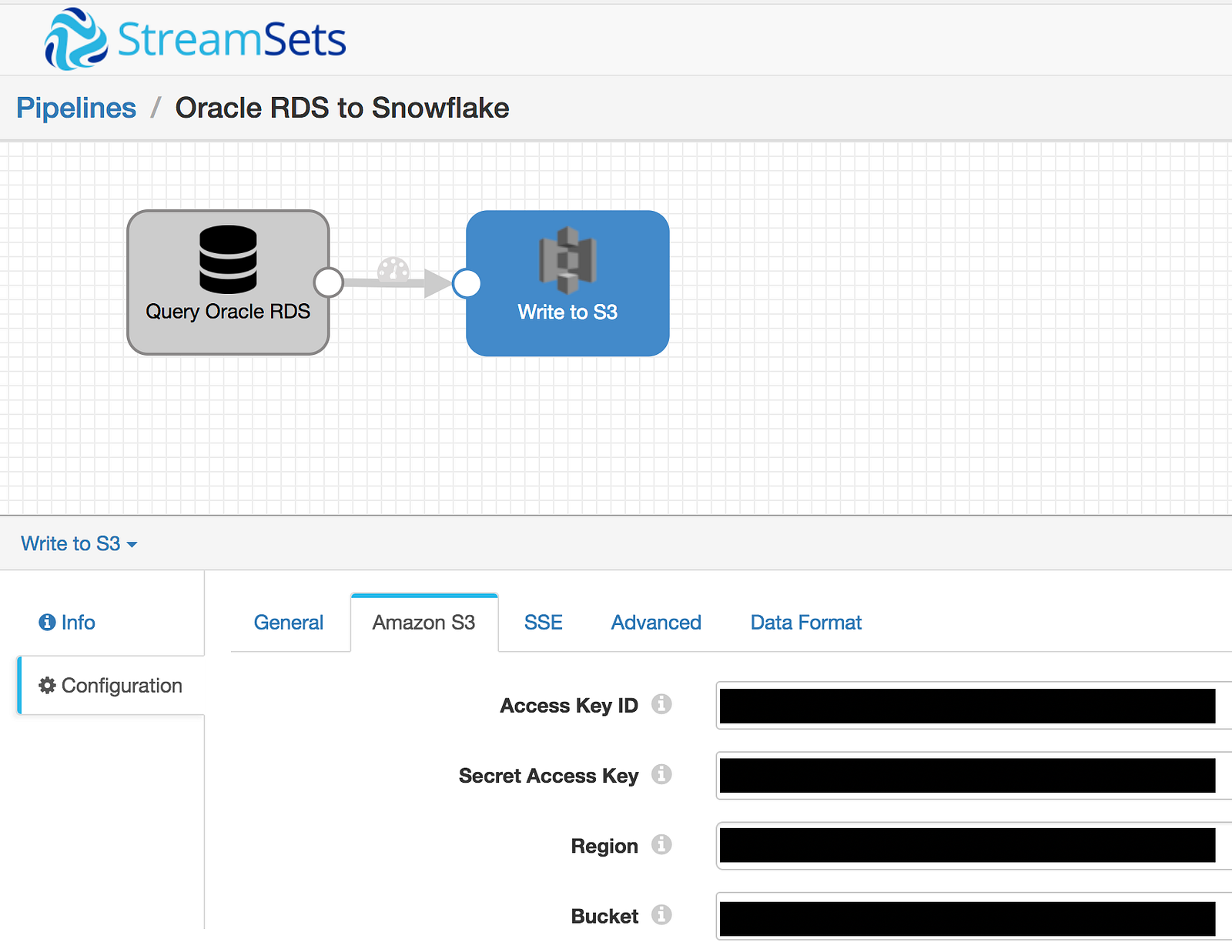Show help for Region field
The image size is (1232, 952).
click(661, 845)
